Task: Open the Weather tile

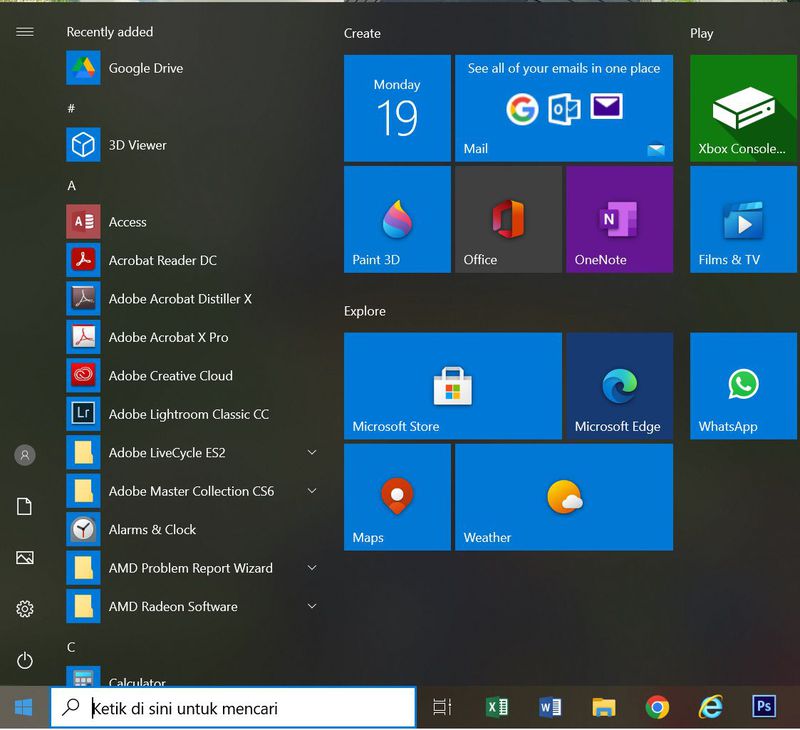Action: pos(564,497)
